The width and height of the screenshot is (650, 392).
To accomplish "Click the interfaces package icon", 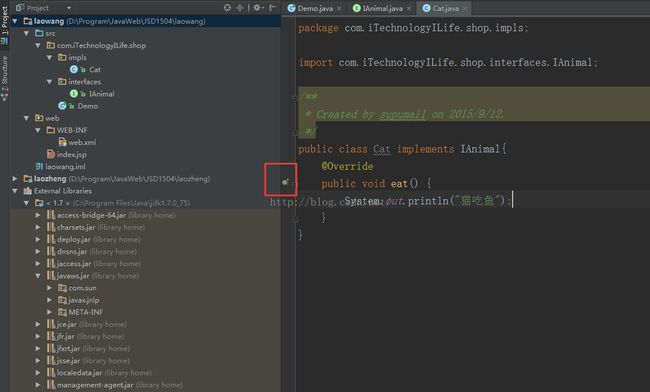I will coord(62,82).
